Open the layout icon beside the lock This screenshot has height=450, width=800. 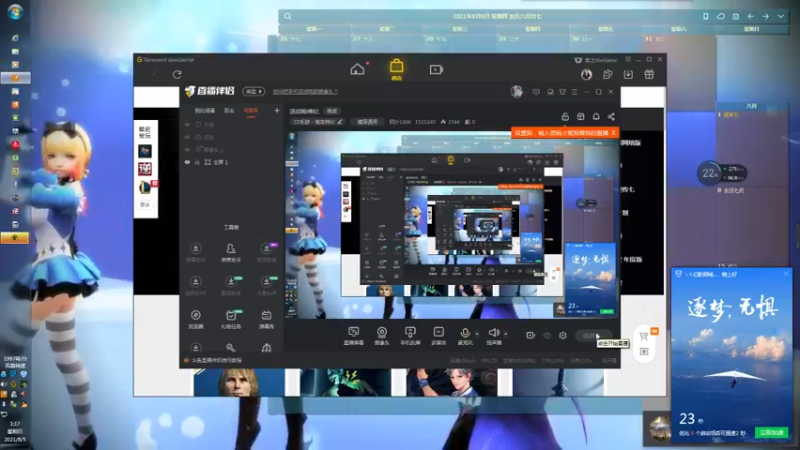581,117
